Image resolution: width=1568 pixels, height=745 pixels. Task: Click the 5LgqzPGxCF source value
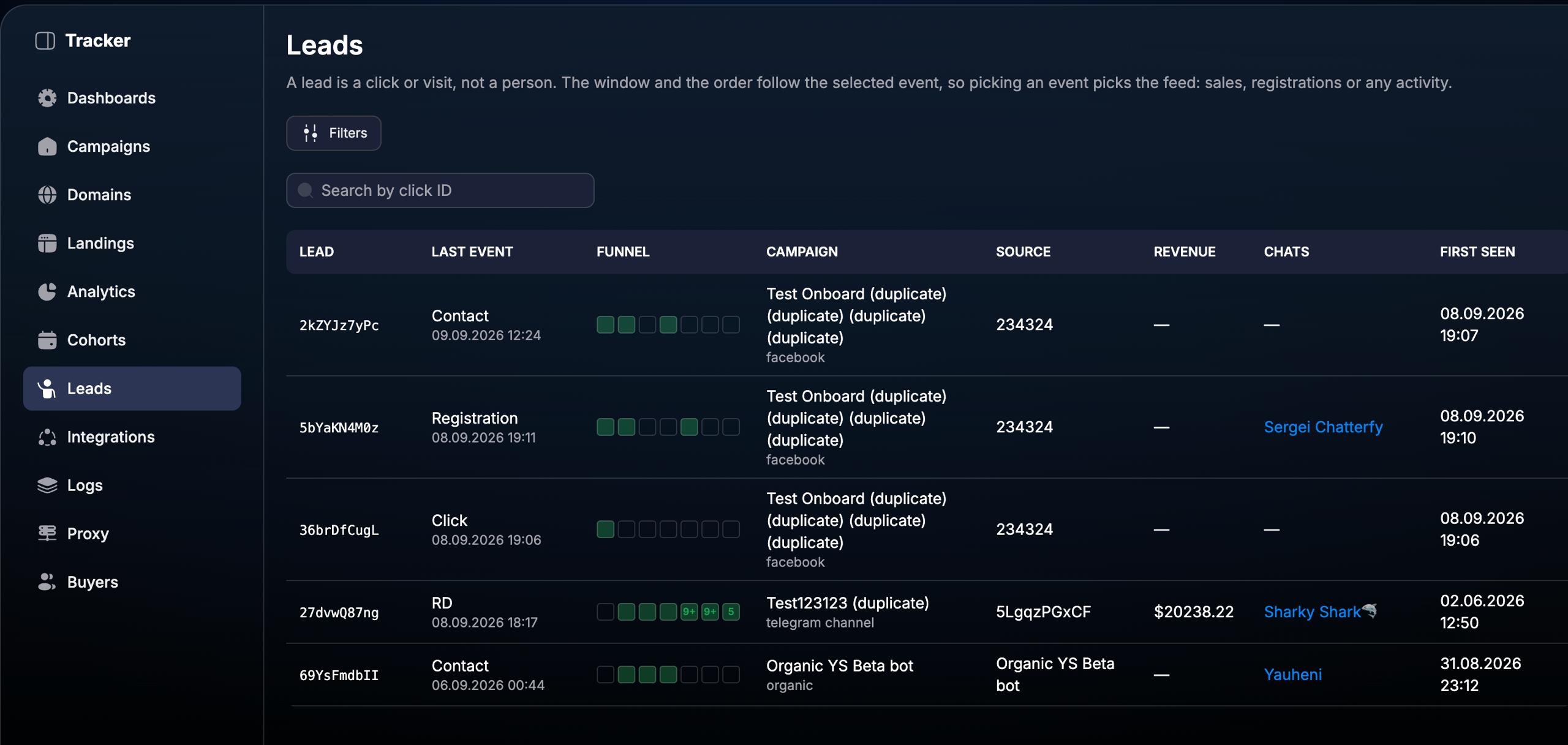1043,612
